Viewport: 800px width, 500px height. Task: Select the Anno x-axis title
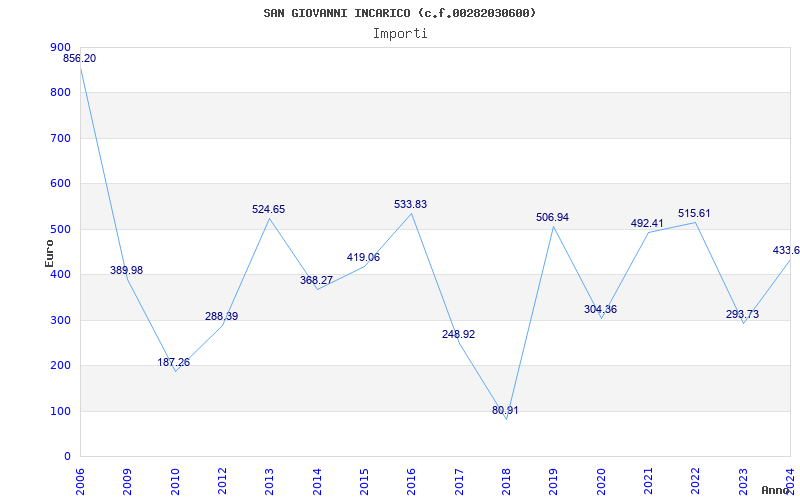(776, 490)
